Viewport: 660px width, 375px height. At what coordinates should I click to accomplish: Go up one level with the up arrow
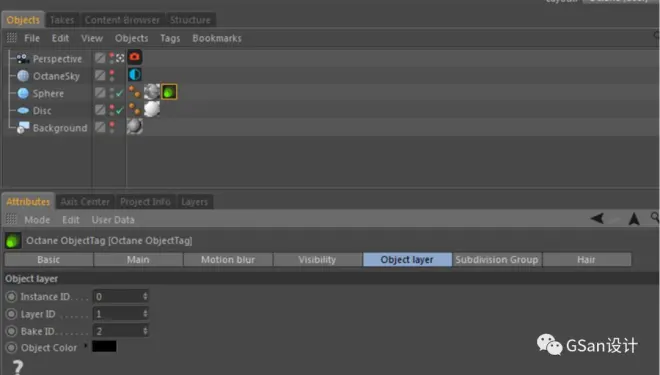[x=634, y=218]
